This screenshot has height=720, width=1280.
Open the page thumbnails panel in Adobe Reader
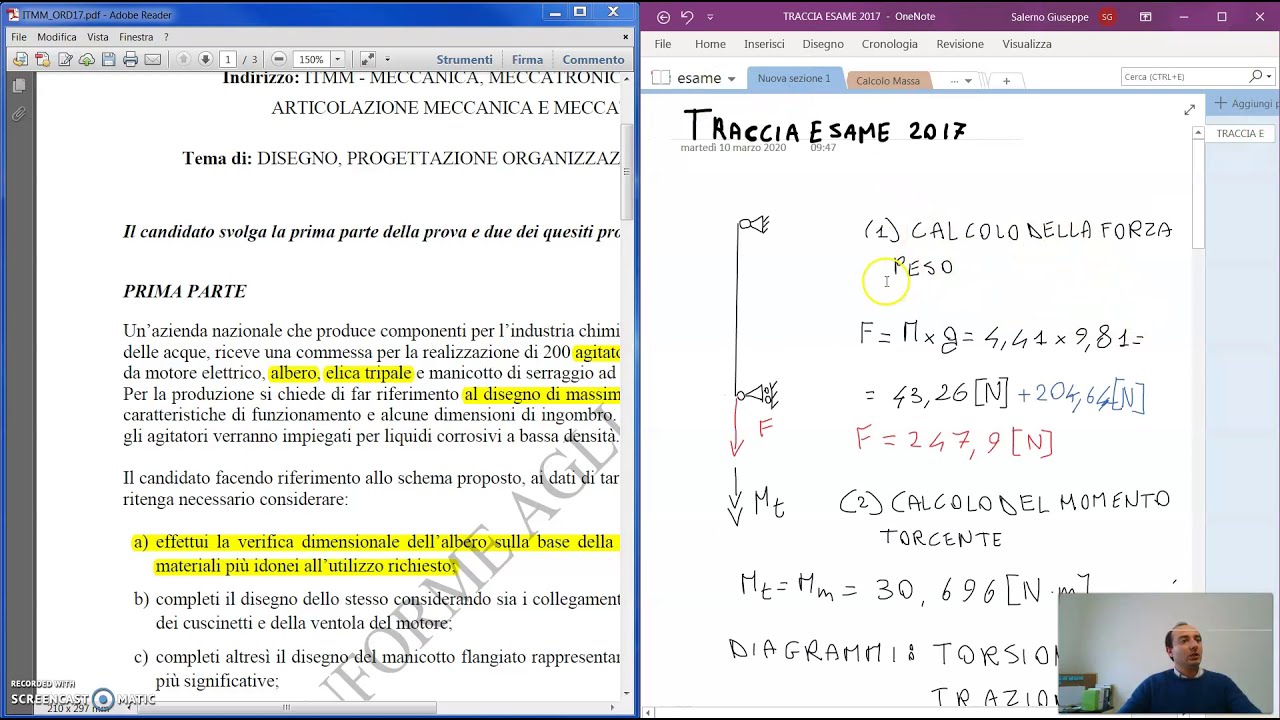pos(19,87)
